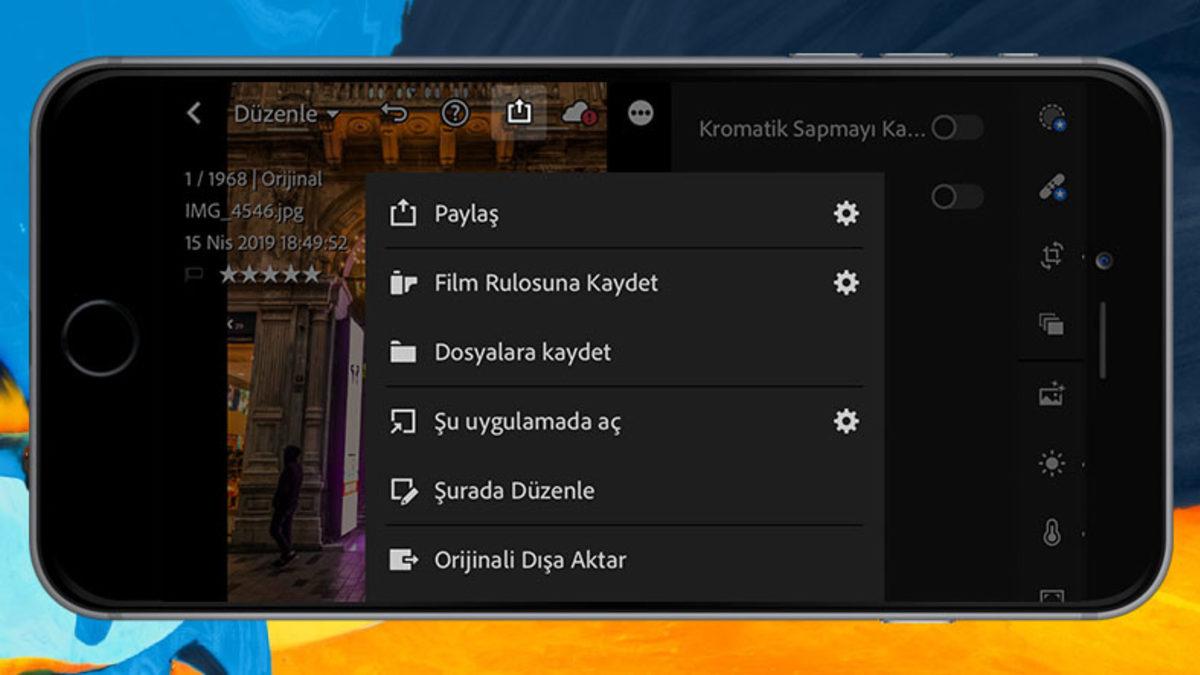Set the photo rating via the five stars
Viewport: 1200px width, 675px height.
pyautogui.click(x=270, y=273)
